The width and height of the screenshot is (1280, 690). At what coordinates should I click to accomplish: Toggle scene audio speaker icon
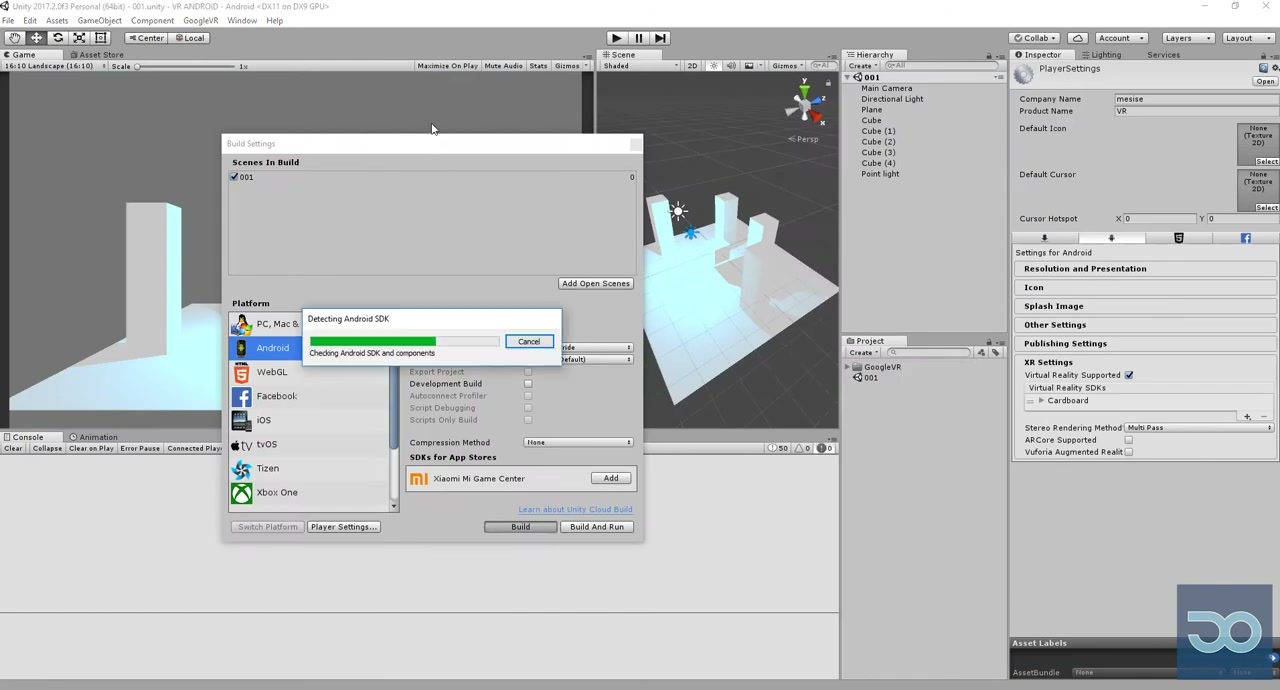pos(731,66)
